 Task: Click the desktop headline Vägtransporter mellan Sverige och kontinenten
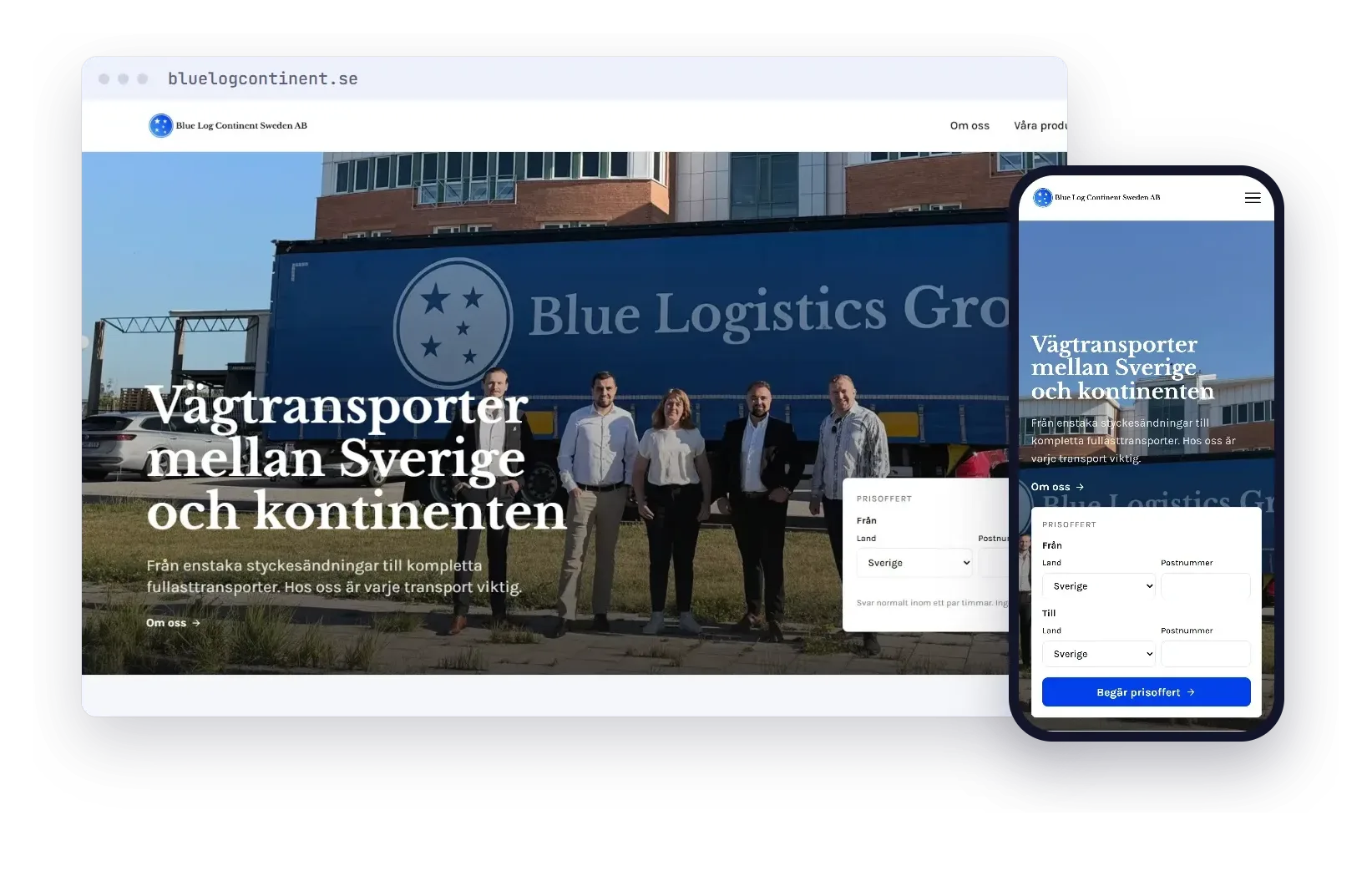357,458
